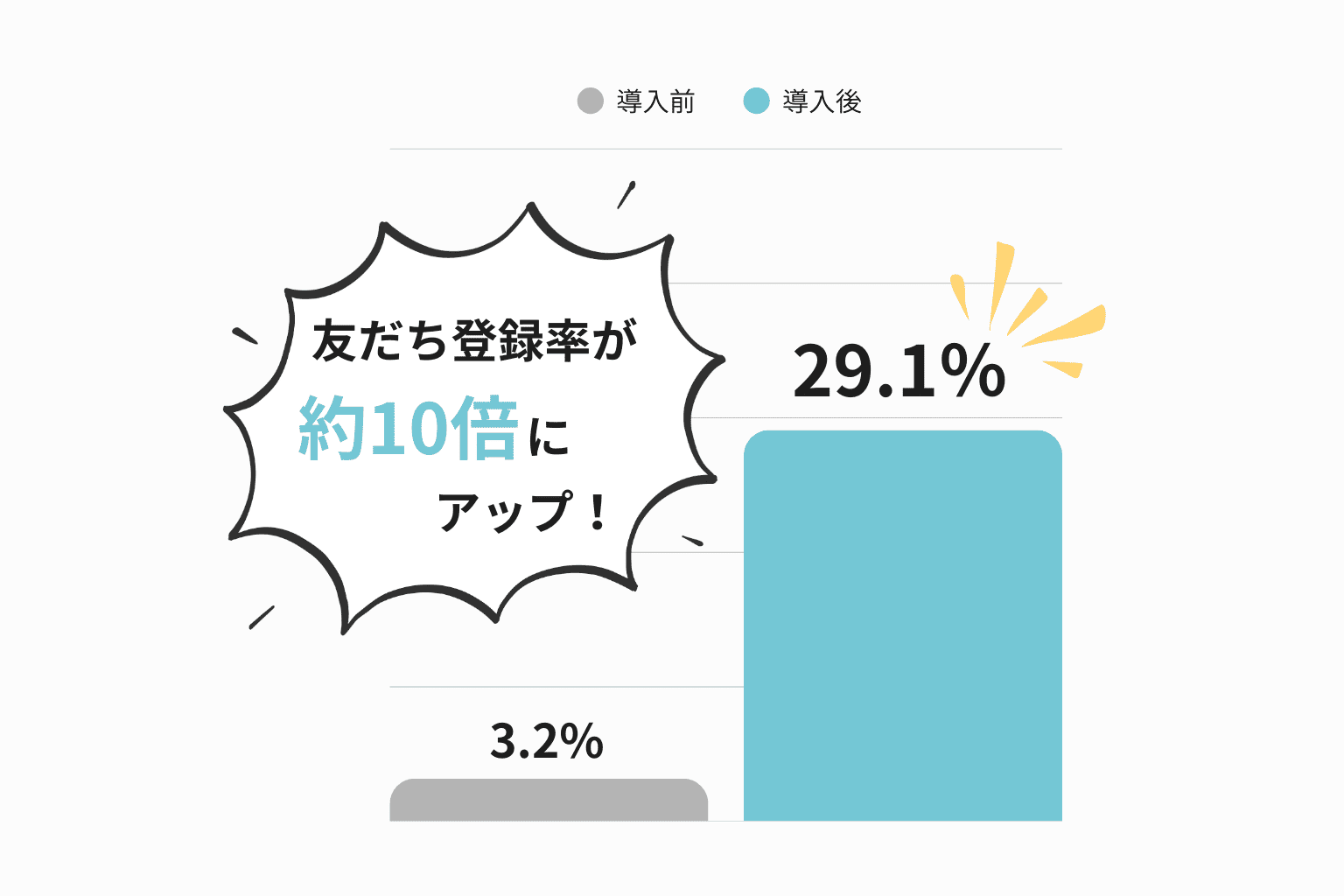
Task: Click the top horizontal gridline of the chart
Action: pos(726,149)
